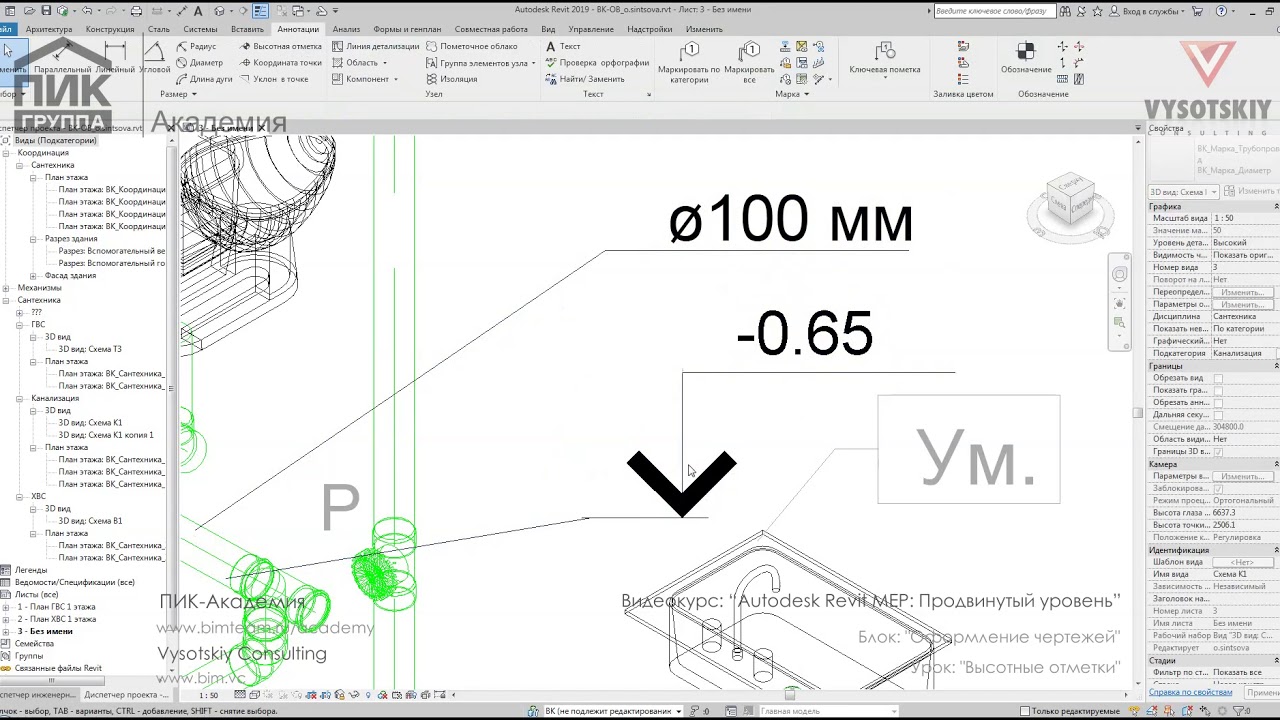1280x720 pixels.
Task: Activate Spot Elevation (Высотная отметка) tool
Action: point(281,47)
